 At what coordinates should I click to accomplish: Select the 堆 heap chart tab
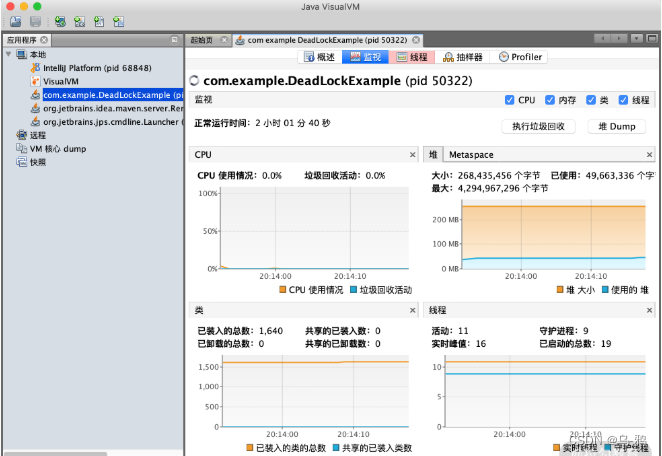click(433, 155)
